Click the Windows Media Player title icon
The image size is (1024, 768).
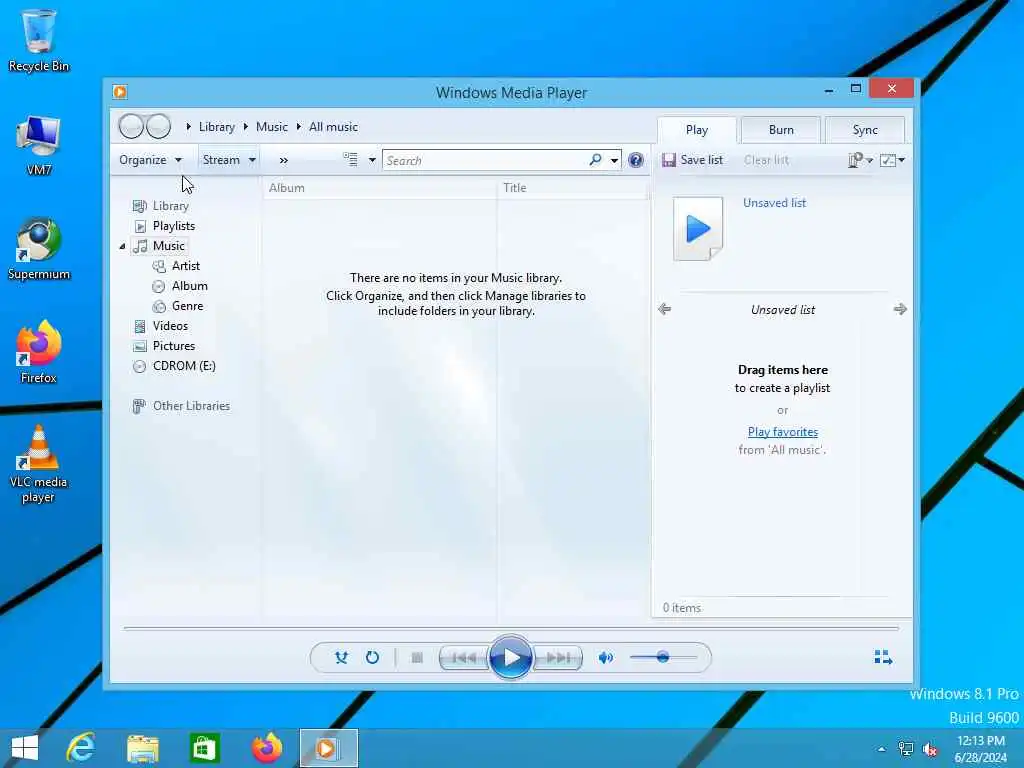coord(120,92)
